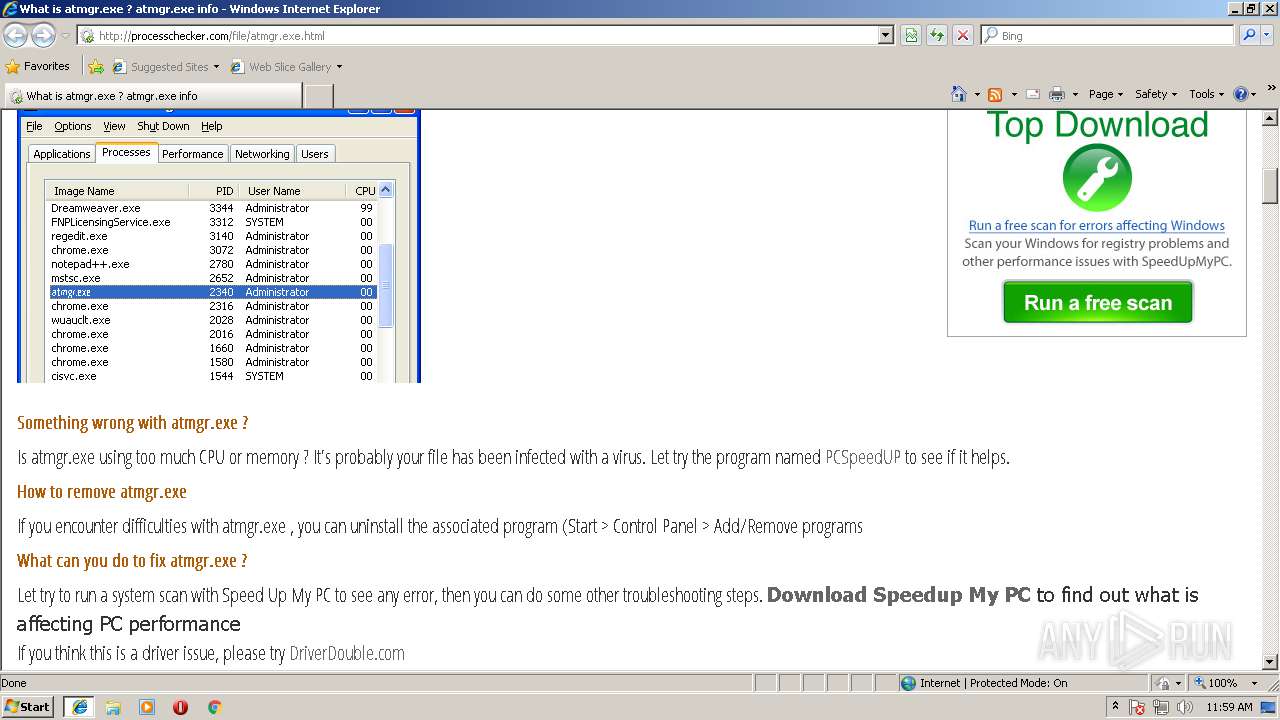Image resolution: width=1280 pixels, height=720 pixels.
Task: Click the 100% zoom level button
Action: coord(1215,683)
